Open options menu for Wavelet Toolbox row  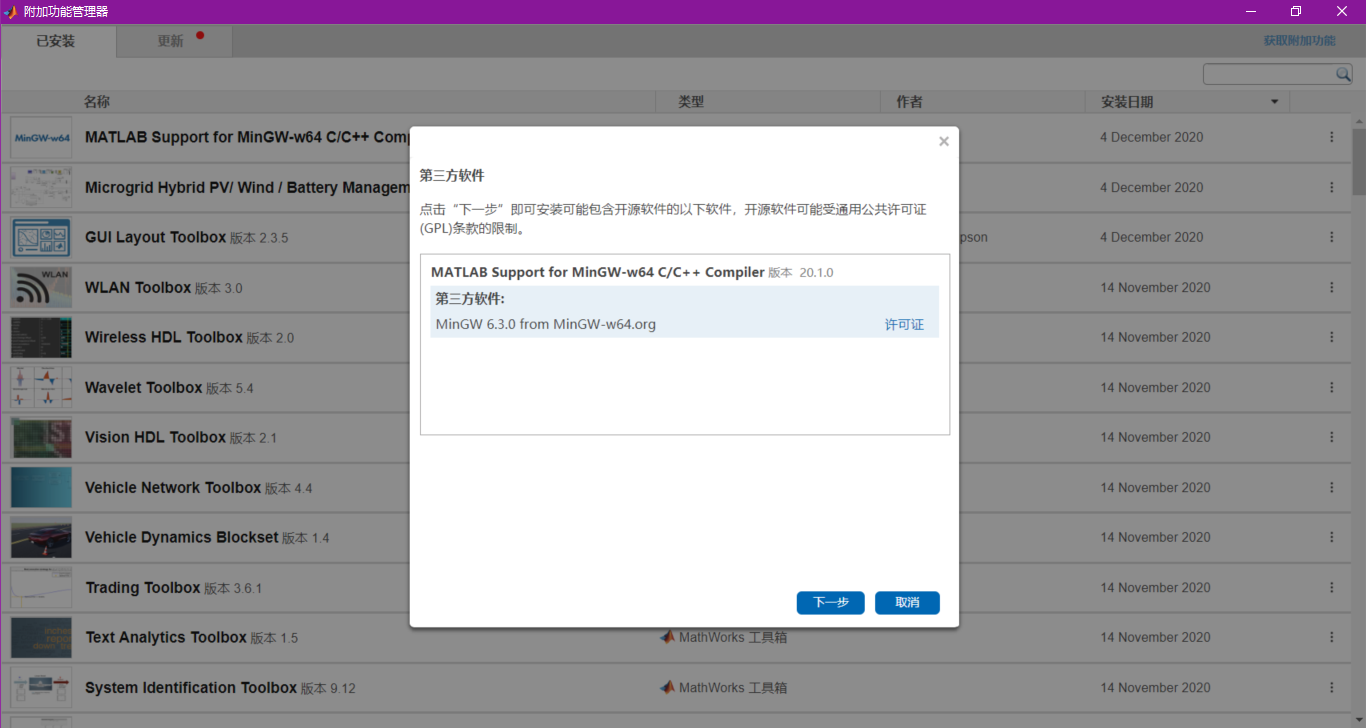tap(1331, 387)
